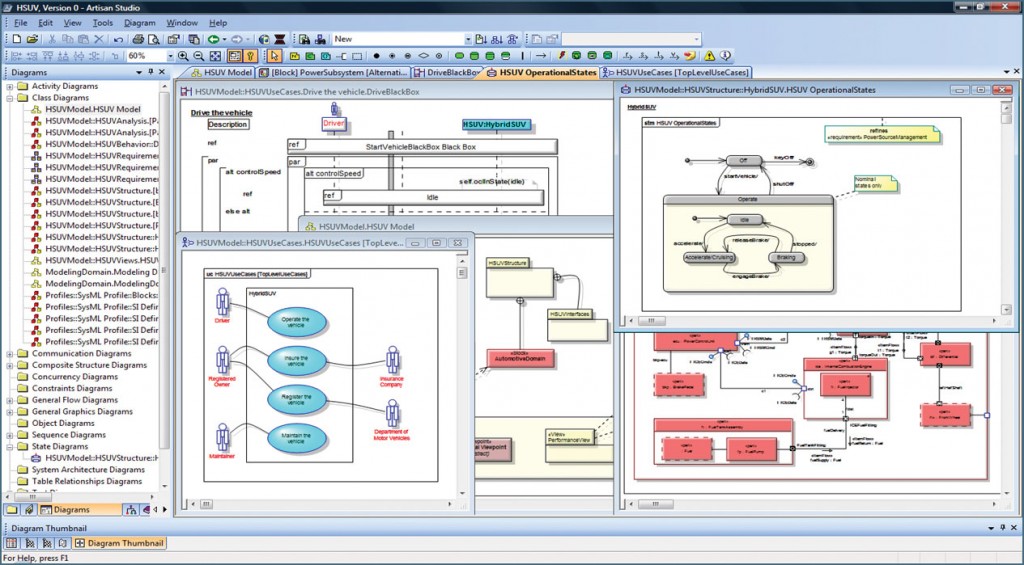Open the empty combo box beside the page icons

[696, 39]
